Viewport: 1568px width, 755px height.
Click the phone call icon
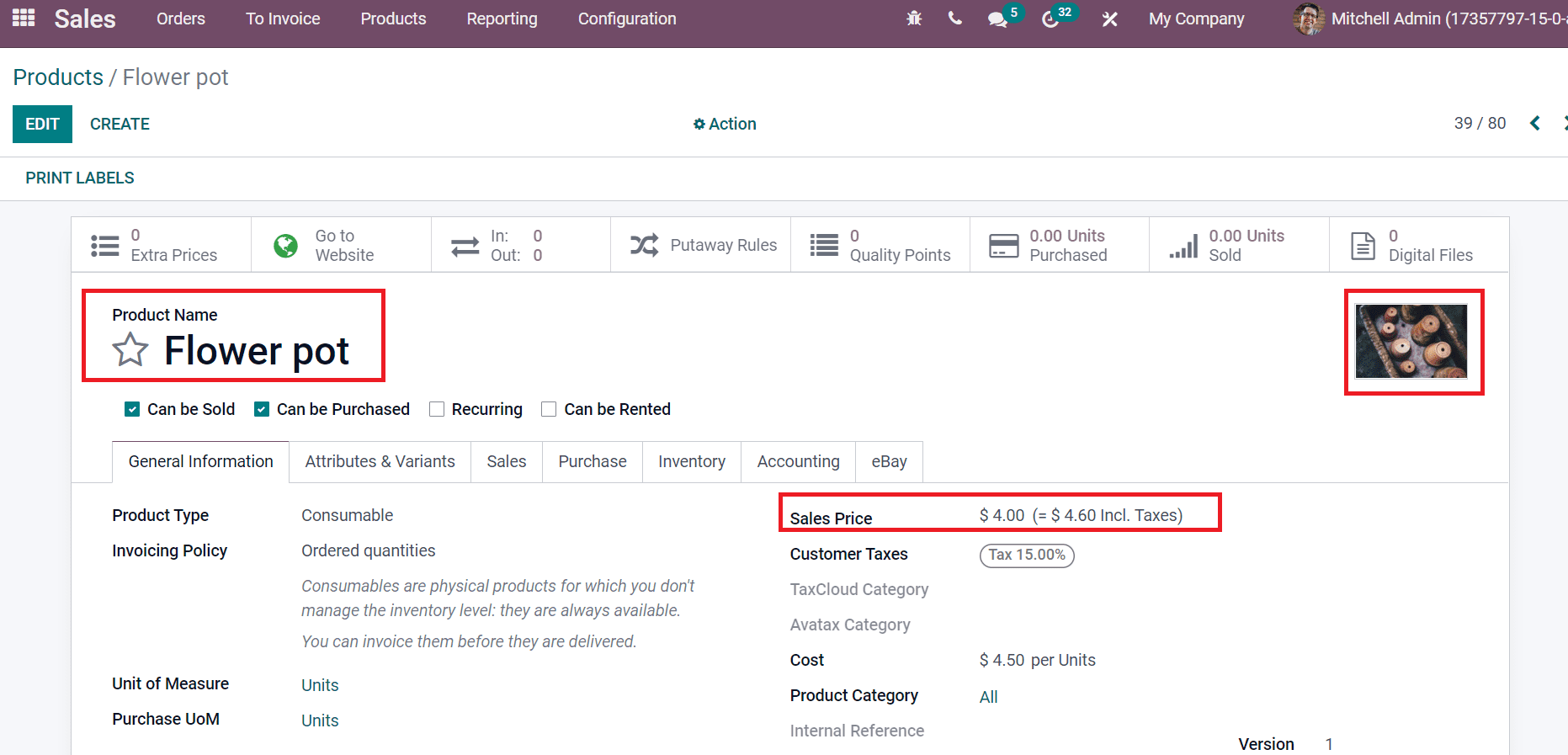click(x=954, y=19)
